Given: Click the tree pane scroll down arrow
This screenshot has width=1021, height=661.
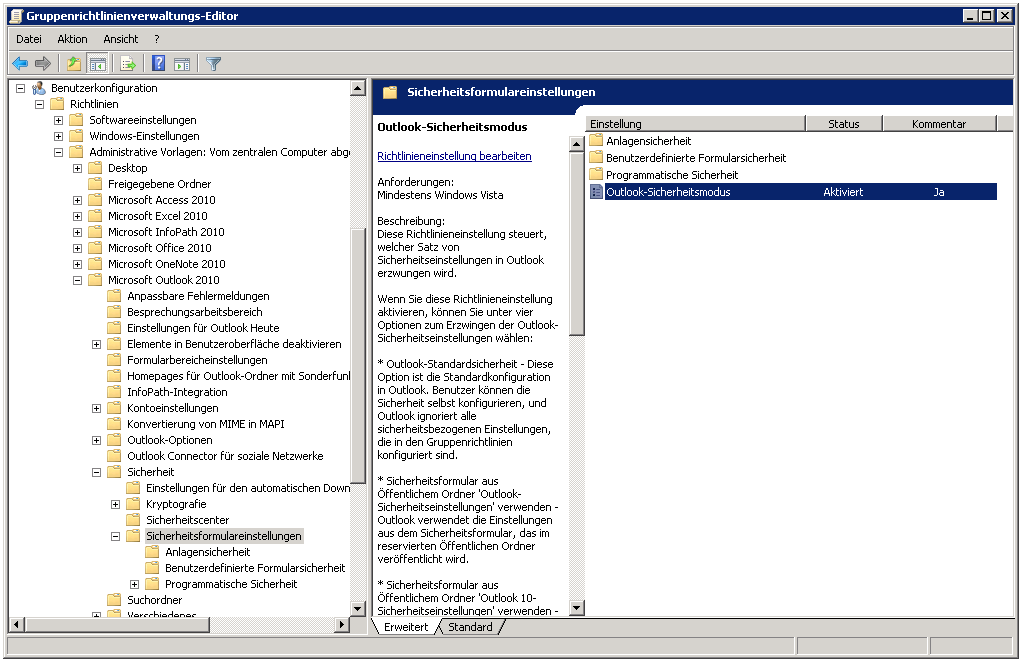Looking at the screenshot, I should click(357, 608).
